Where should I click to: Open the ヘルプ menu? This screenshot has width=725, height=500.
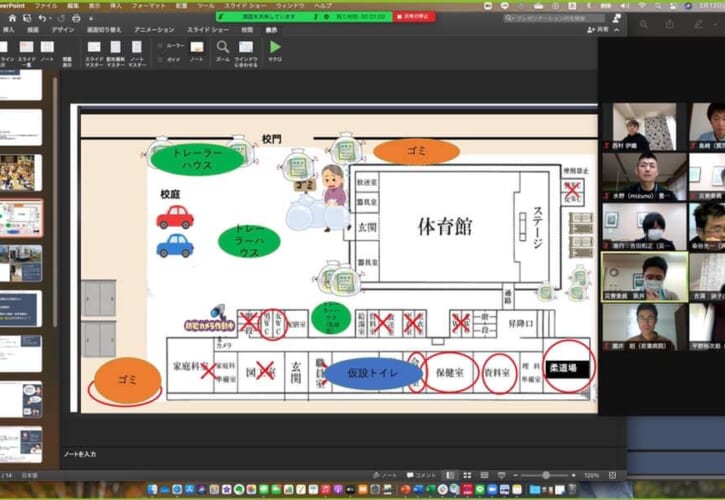pos(323,6)
